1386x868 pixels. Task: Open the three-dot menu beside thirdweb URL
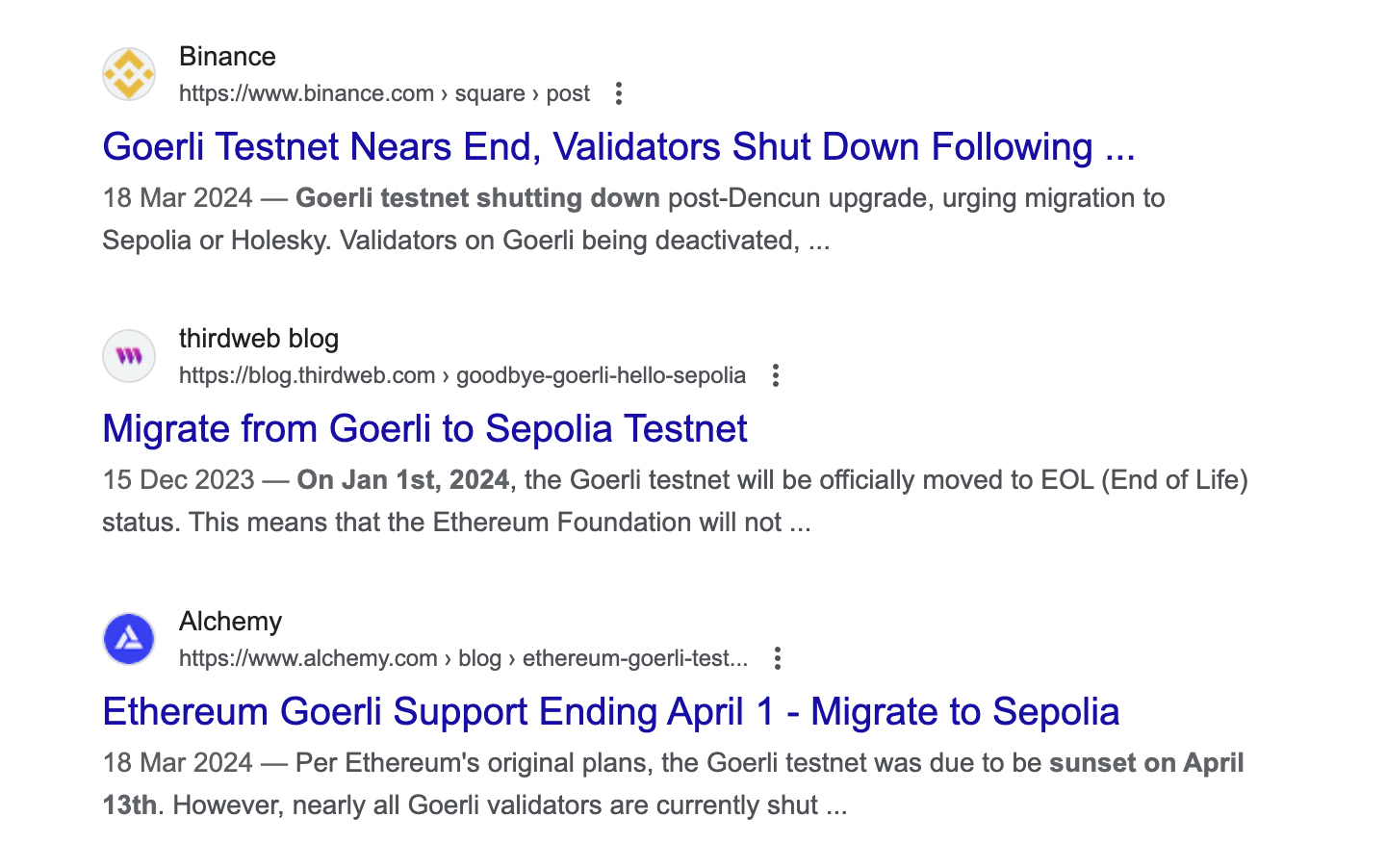pos(775,375)
